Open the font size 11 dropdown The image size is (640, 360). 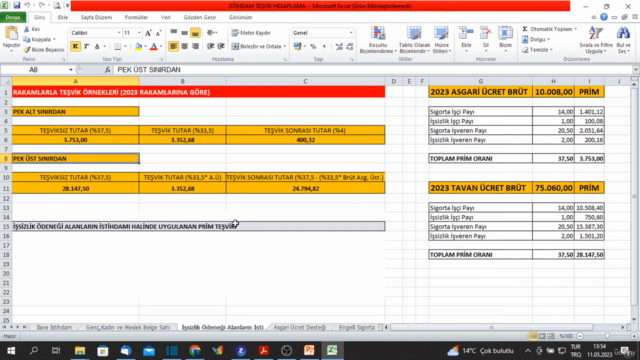click(x=139, y=33)
